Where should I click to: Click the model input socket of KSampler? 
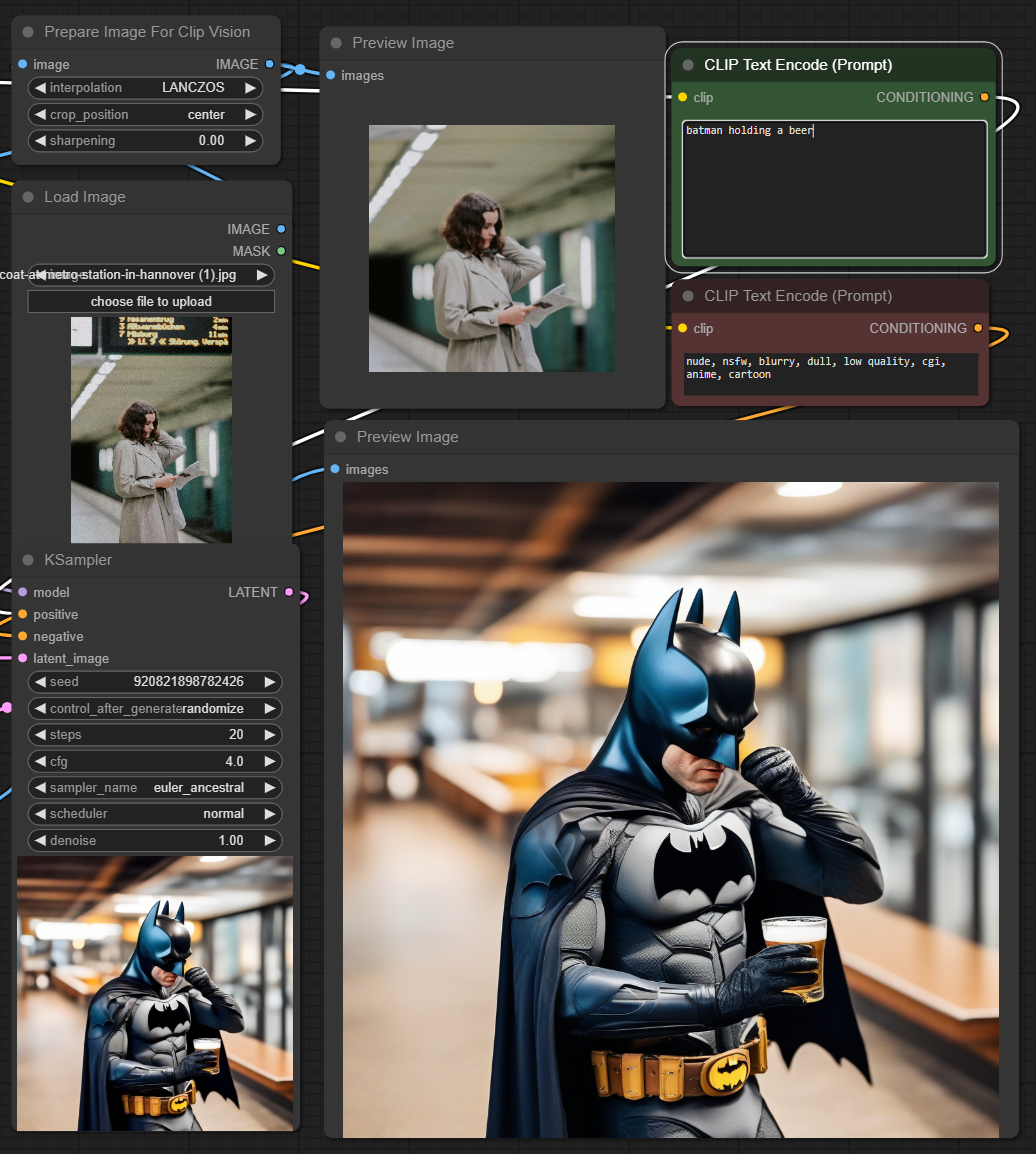click(23, 592)
